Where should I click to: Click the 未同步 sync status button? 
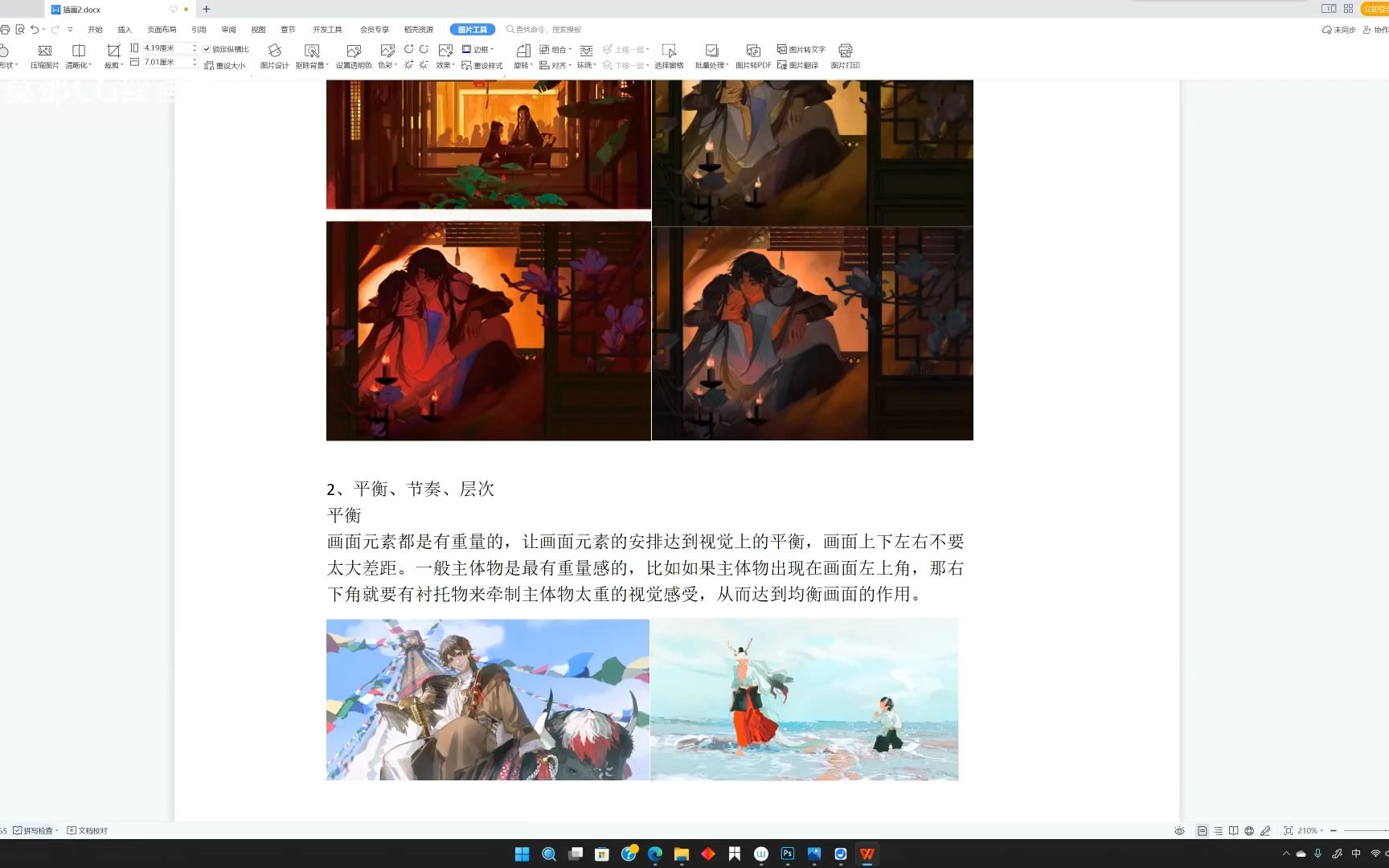(1338, 30)
